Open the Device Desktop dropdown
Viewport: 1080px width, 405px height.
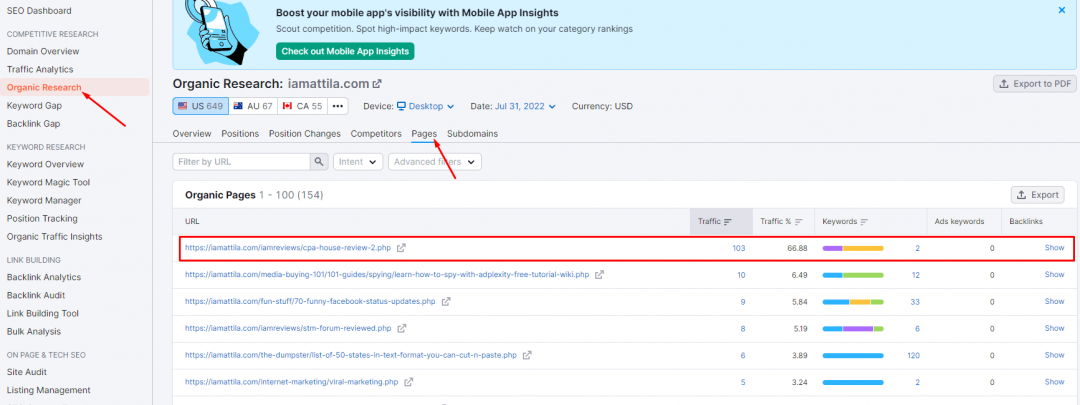pyautogui.click(x=425, y=106)
